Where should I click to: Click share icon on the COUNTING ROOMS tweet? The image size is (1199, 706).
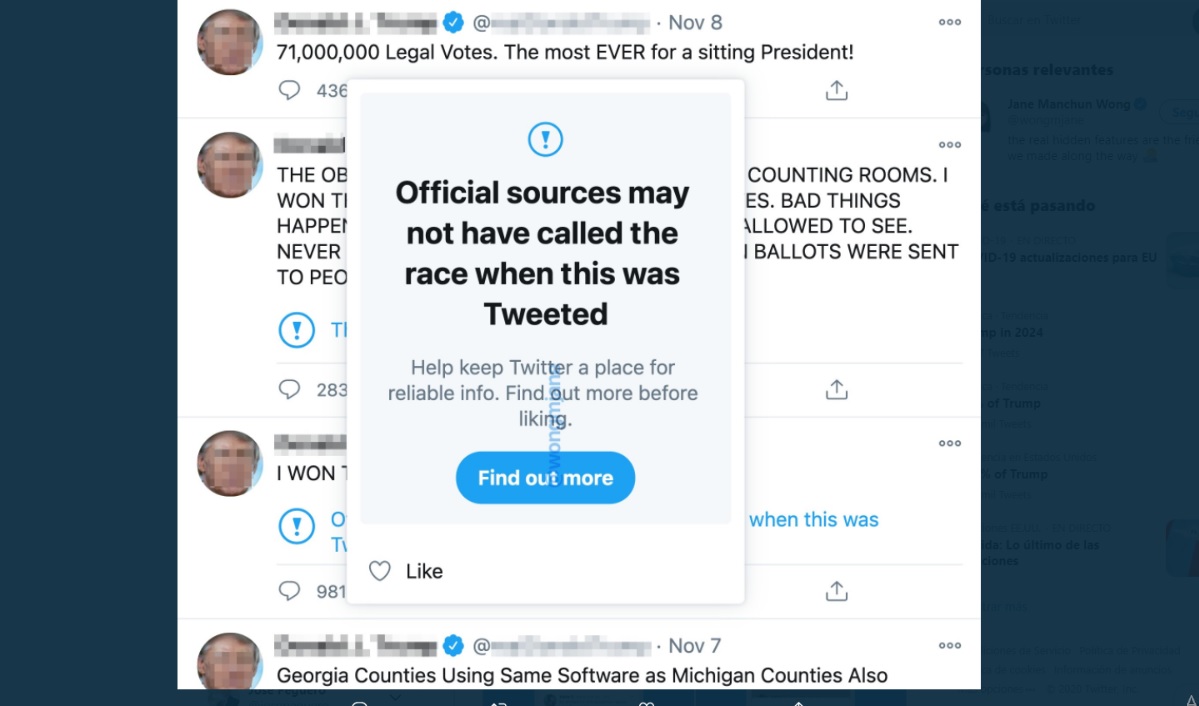point(837,389)
